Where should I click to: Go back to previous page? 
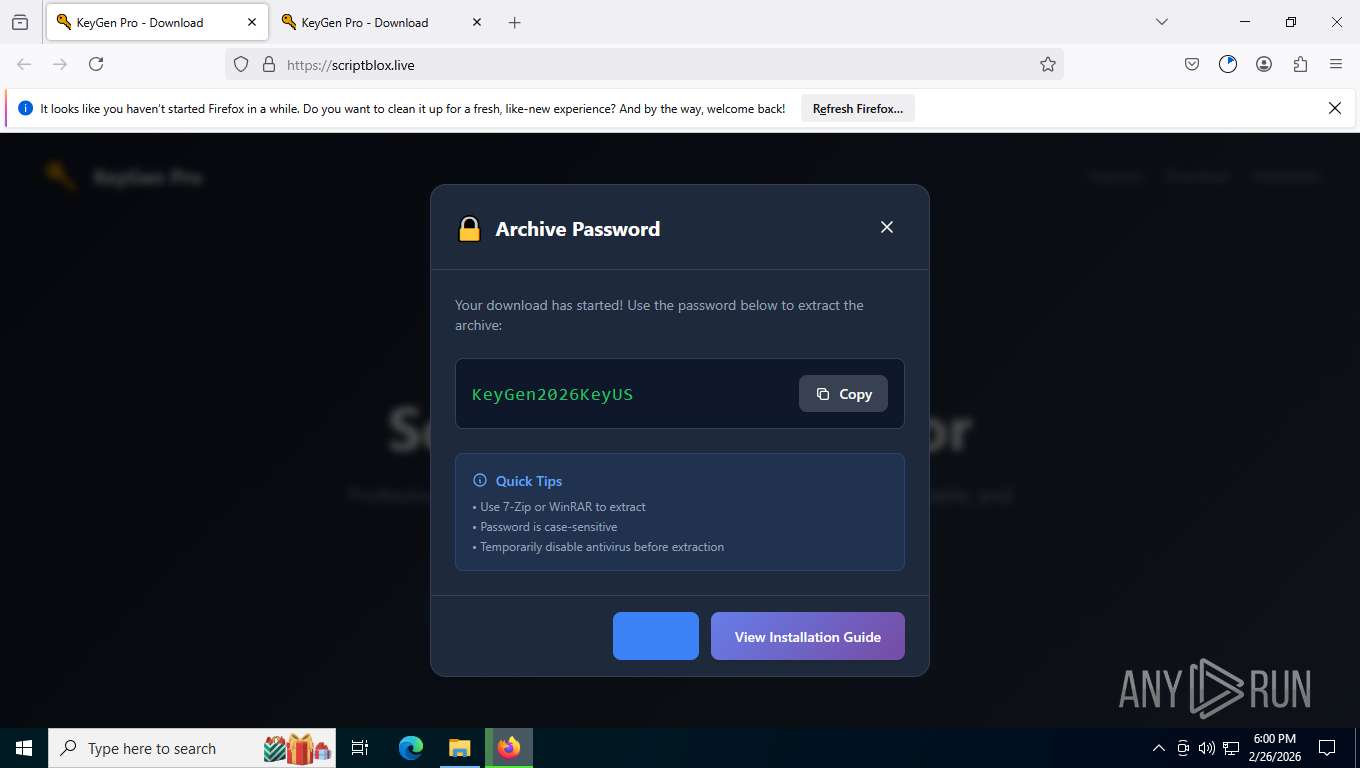tap(24, 64)
